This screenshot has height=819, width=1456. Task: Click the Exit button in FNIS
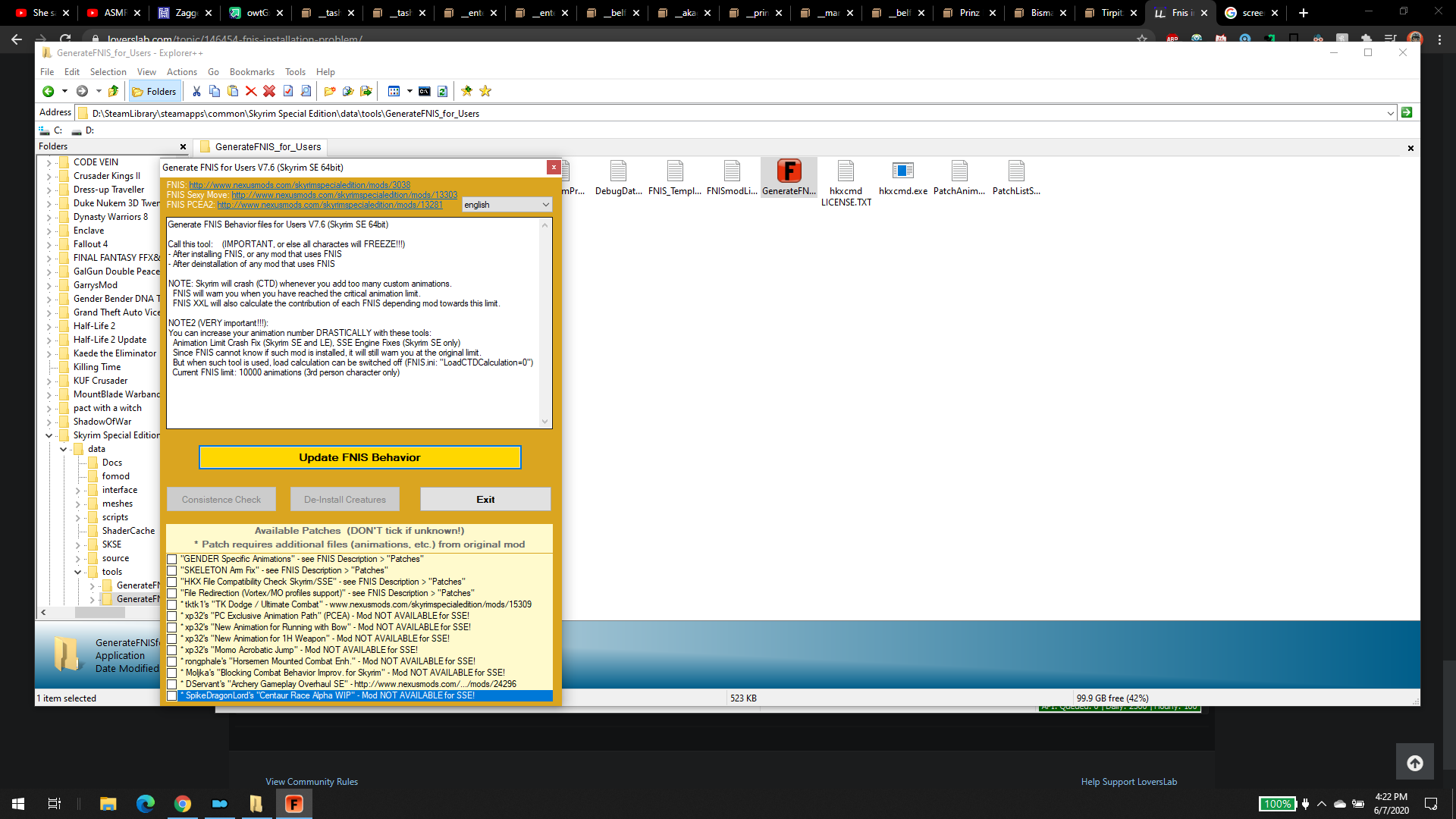coord(485,499)
